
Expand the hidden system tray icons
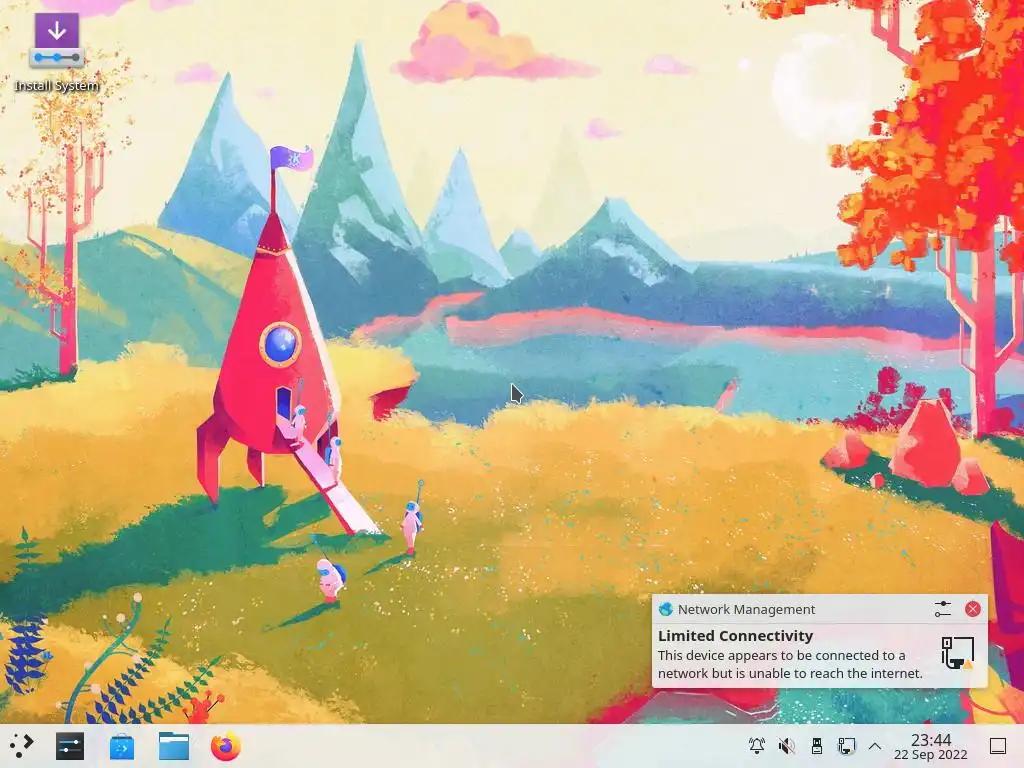pos(875,746)
